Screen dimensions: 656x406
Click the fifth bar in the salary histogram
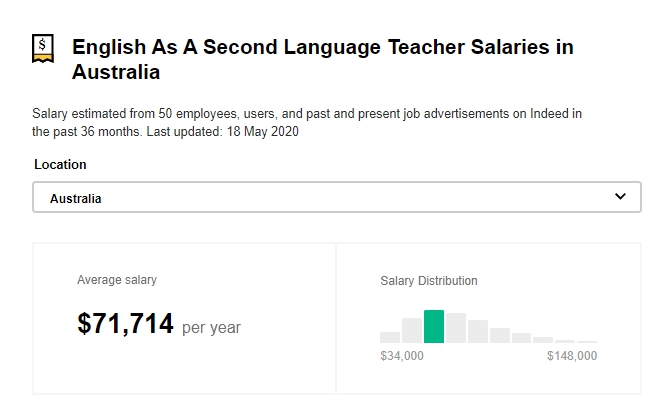(x=478, y=332)
